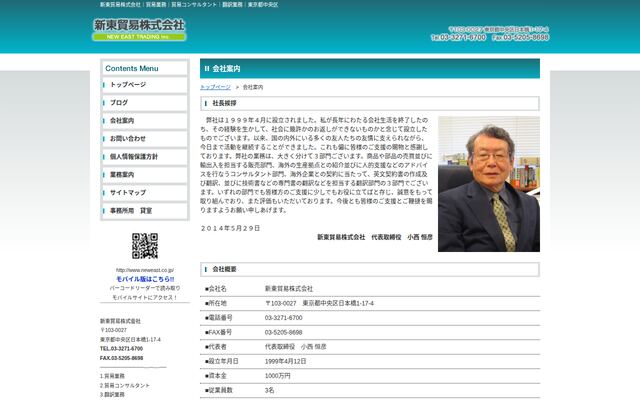Image resolution: width=640 pixels, height=400 pixels.
Task: Click the table address 〒103-0027 東京都中央区日本橋1-17-4
Action: [x=319, y=303]
